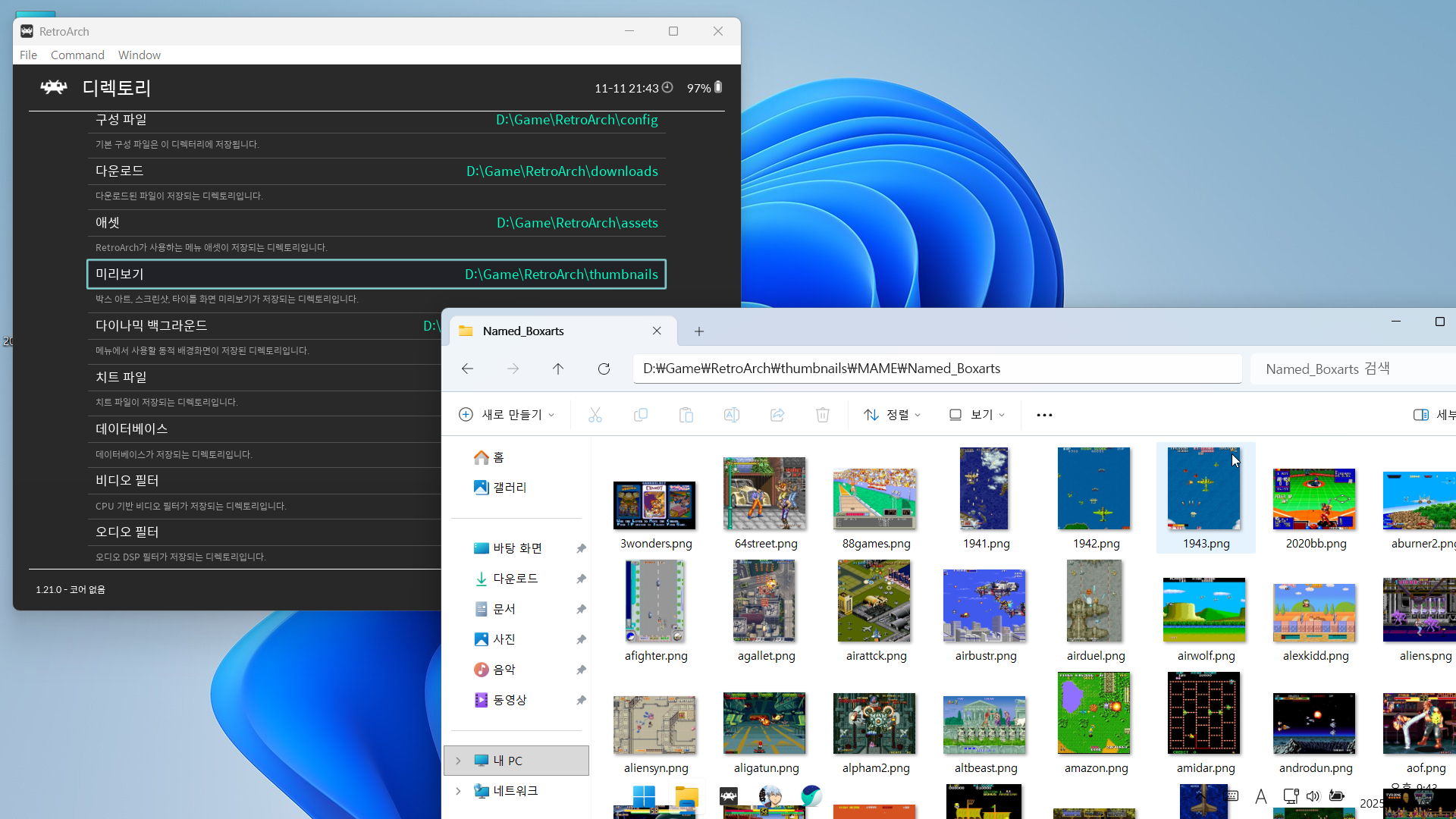This screenshot has height=819, width=1456.
Task: Click the back navigation arrow
Action: [467, 369]
